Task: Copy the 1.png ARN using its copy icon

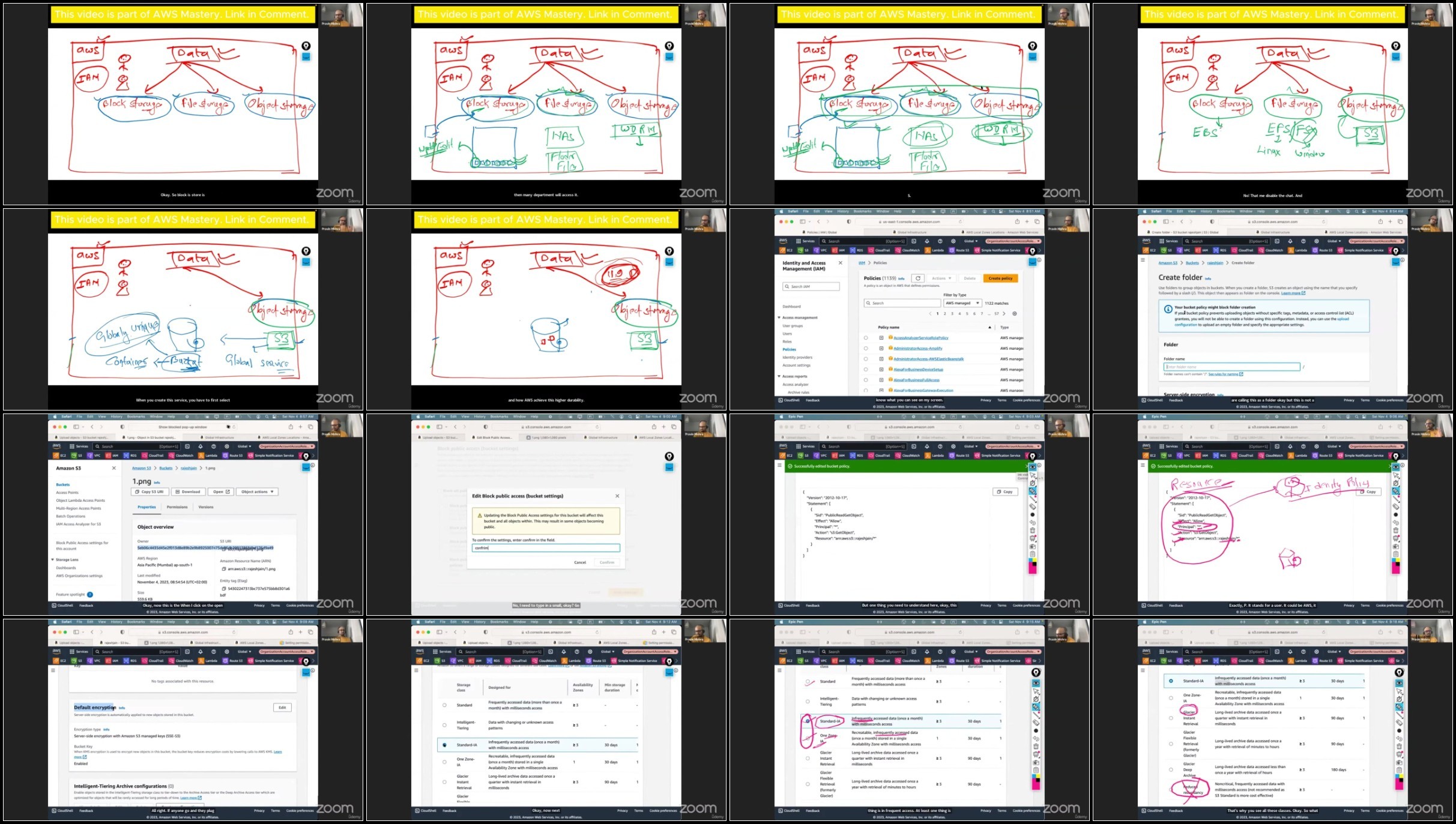Action: click(224, 568)
